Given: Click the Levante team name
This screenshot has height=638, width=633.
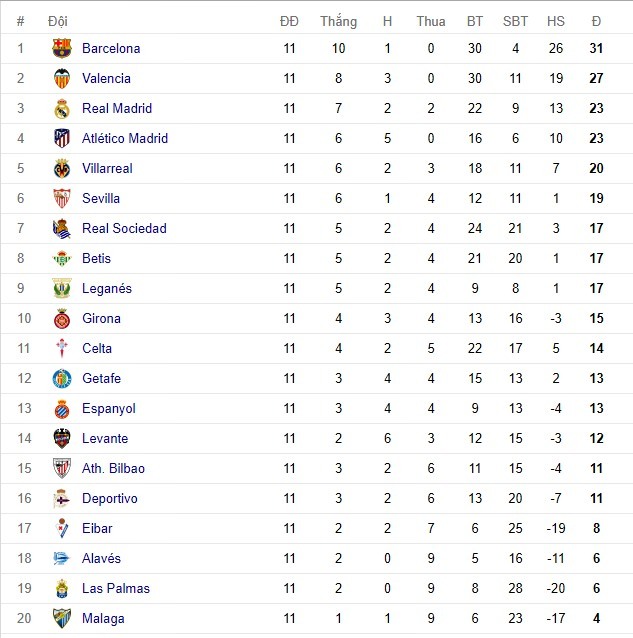Looking at the screenshot, I should tap(104, 438).
